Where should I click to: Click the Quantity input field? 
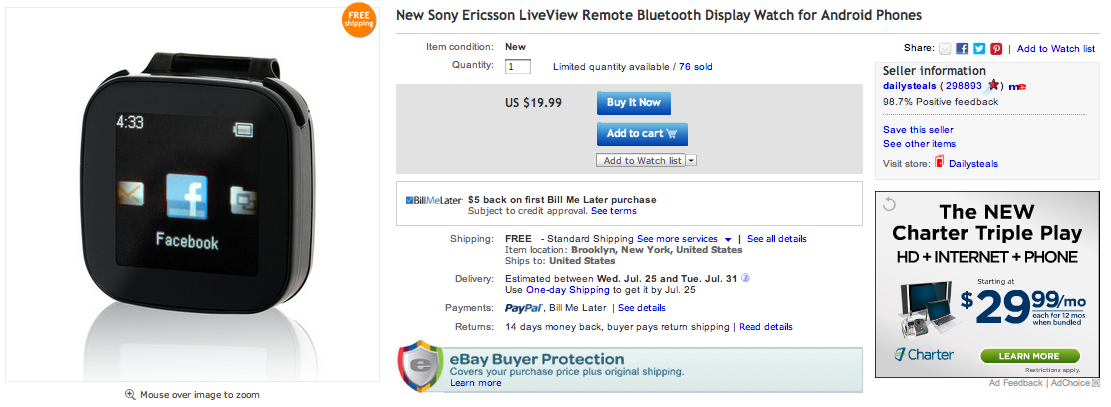pos(518,67)
